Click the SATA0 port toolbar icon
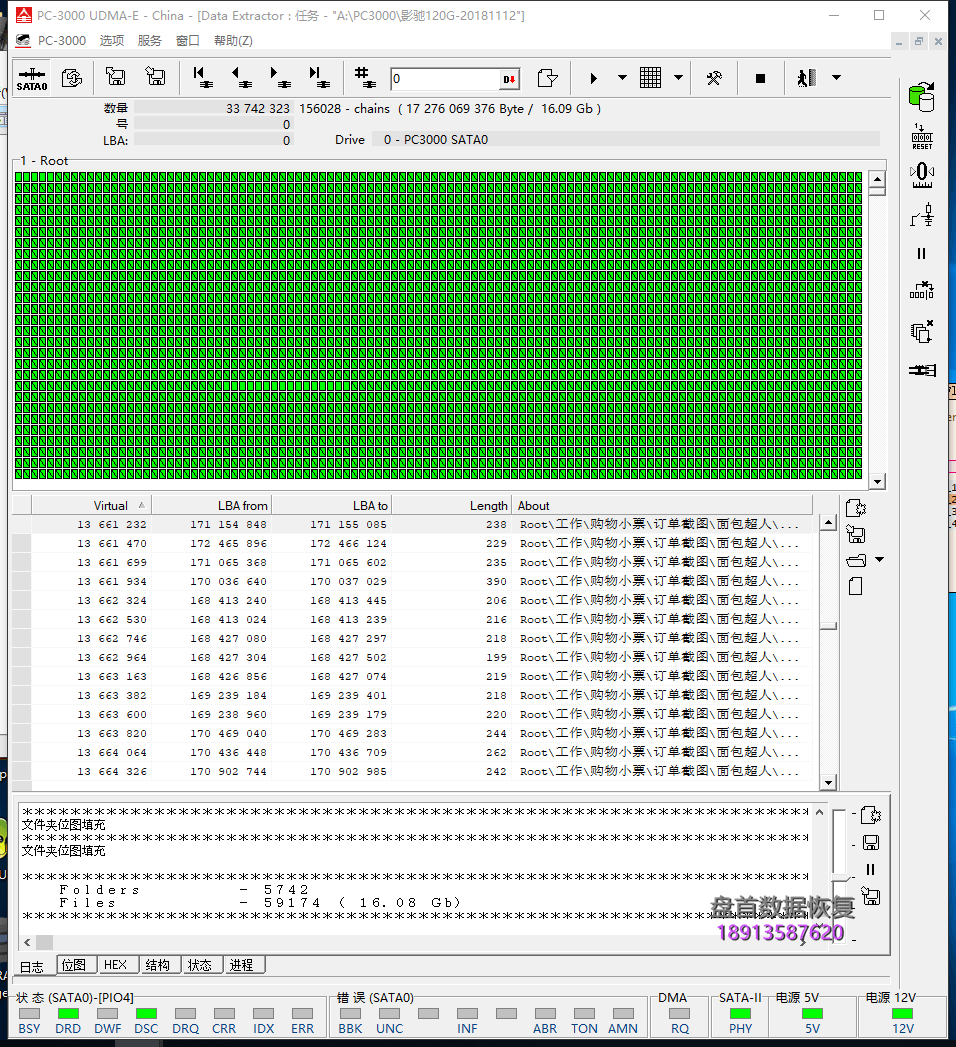The width and height of the screenshot is (956, 1047). click(x=31, y=78)
